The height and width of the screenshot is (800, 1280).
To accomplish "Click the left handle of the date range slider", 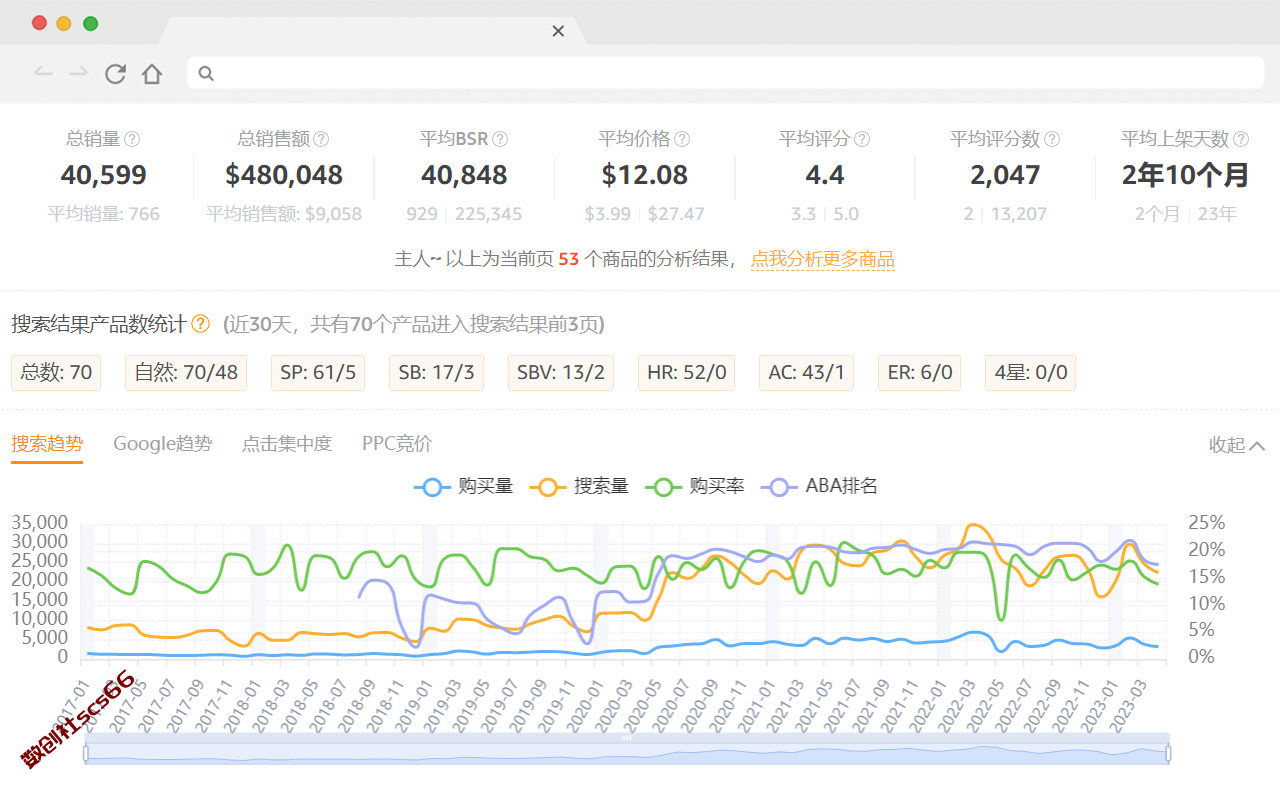I will tap(86, 753).
